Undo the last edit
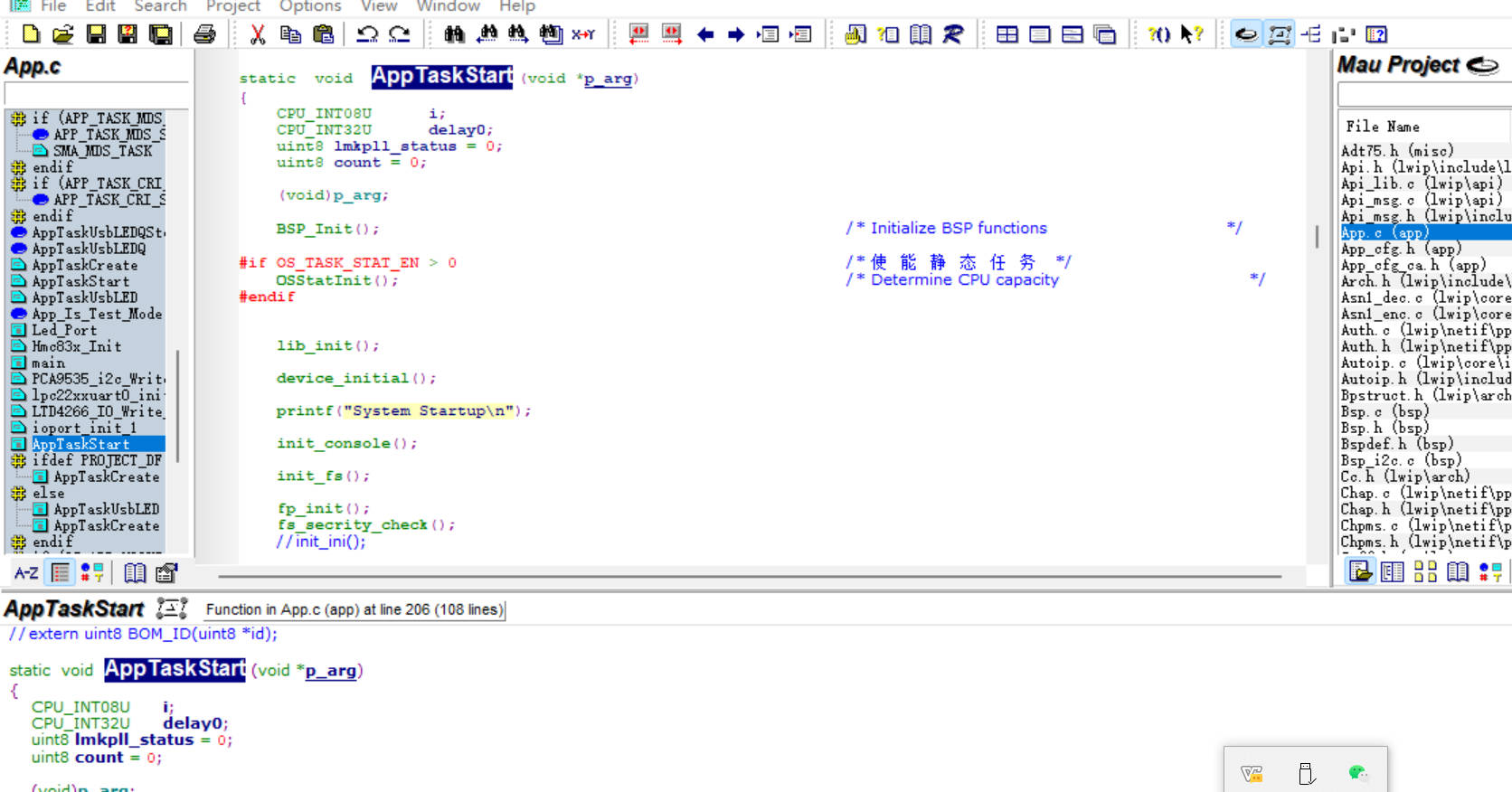Screen dimensions: 1512x792 (367, 34)
